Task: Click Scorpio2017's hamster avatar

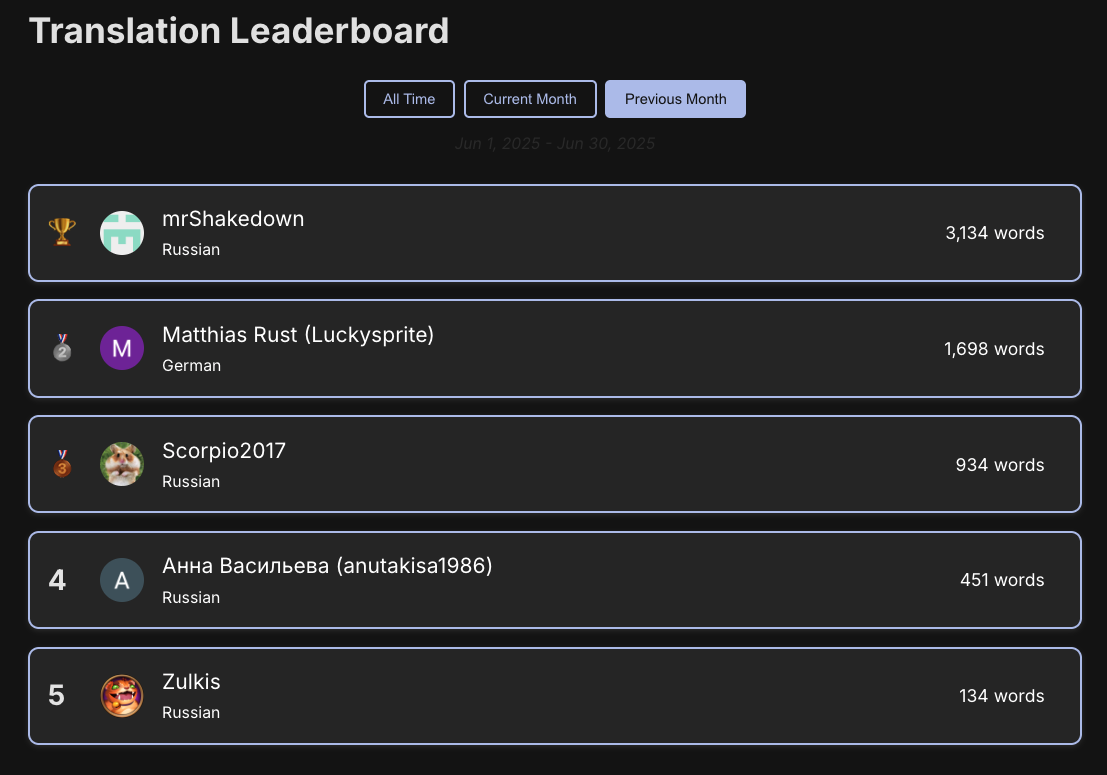Action: pyautogui.click(x=122, y=464)
